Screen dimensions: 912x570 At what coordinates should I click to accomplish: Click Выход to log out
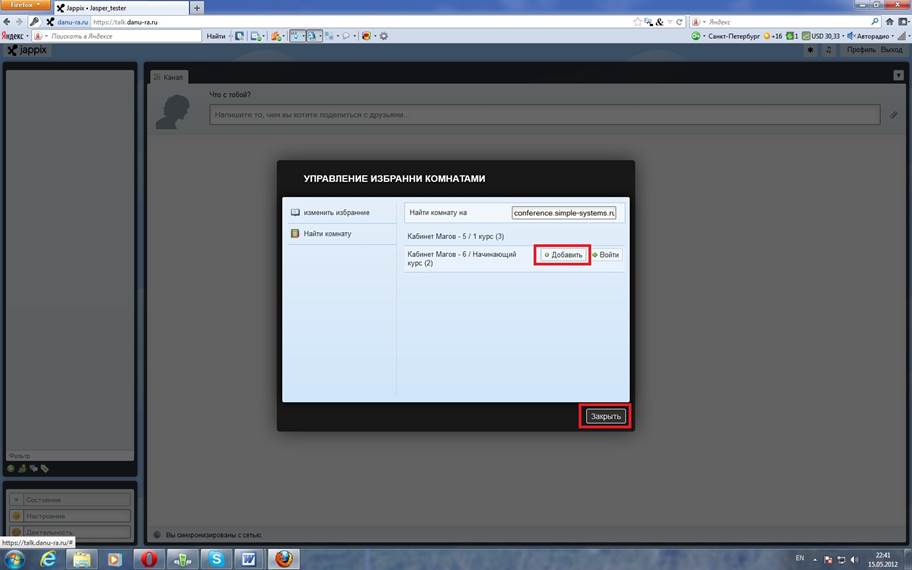click(x=892, y=50)
